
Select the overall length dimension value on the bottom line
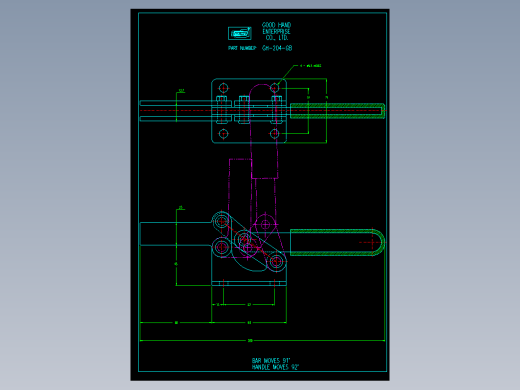point(250,341)
